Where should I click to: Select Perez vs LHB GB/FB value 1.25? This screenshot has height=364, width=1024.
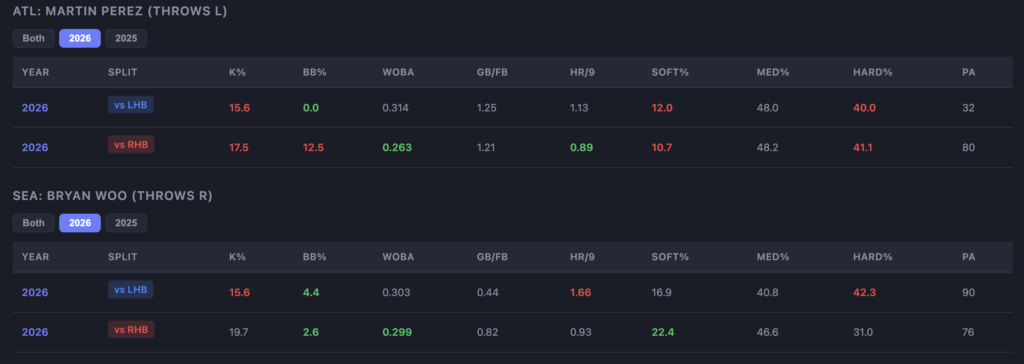tap(487, 108)
